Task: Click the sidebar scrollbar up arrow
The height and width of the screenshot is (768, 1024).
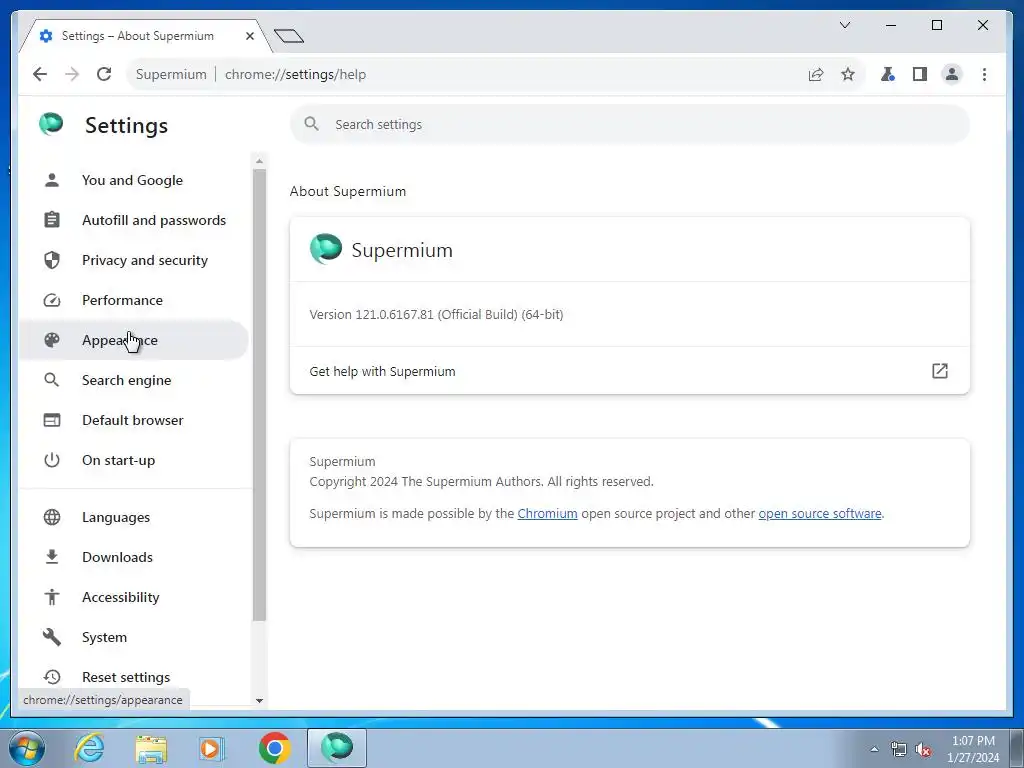Action: coord(259,161)
